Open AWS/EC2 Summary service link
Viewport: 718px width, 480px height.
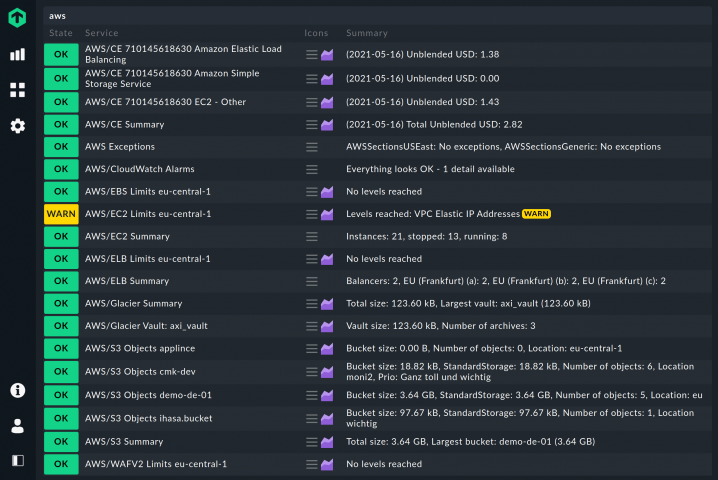pyautogui.click(x=127, y=236)
